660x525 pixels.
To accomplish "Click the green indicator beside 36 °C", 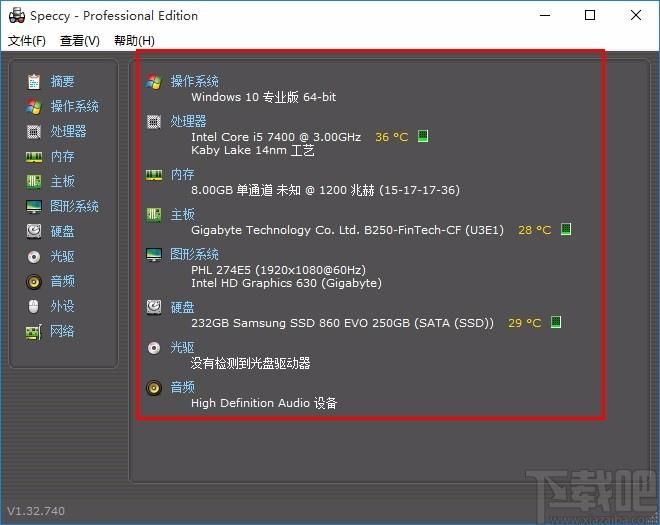I will tap(423, 136).
